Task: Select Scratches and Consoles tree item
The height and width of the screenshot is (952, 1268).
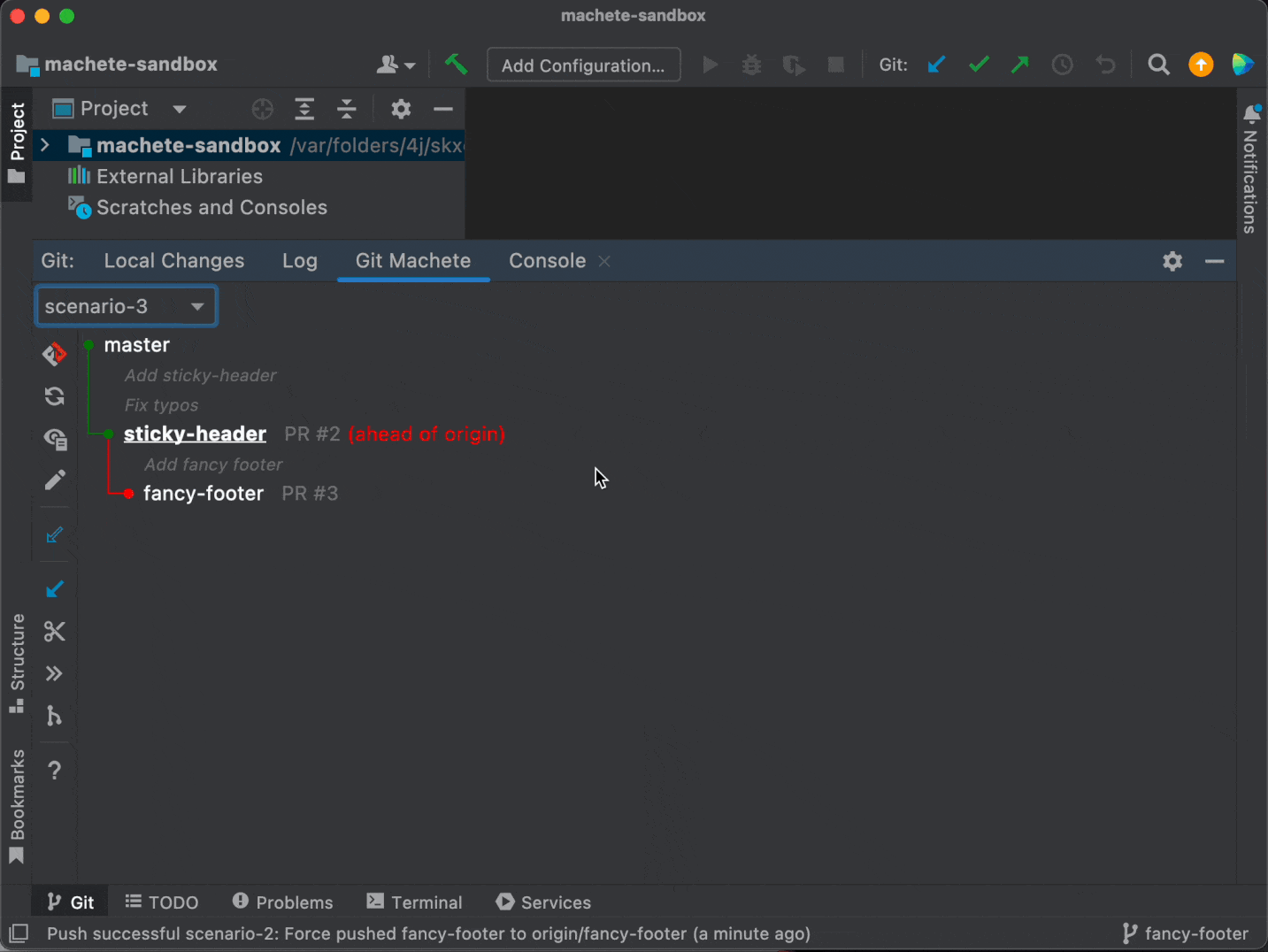Action: [212, 207]
